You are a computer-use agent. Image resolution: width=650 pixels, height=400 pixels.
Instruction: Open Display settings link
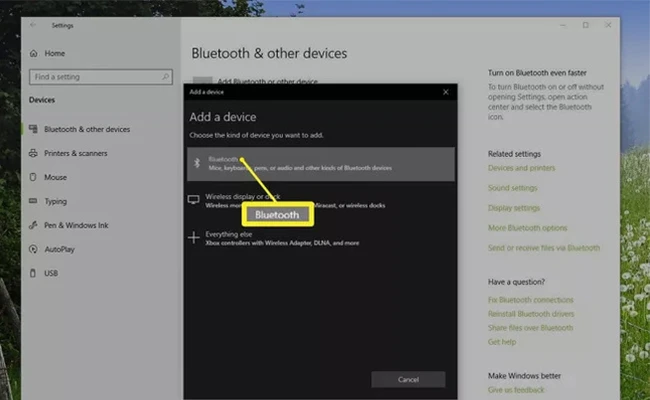[514, 208]
